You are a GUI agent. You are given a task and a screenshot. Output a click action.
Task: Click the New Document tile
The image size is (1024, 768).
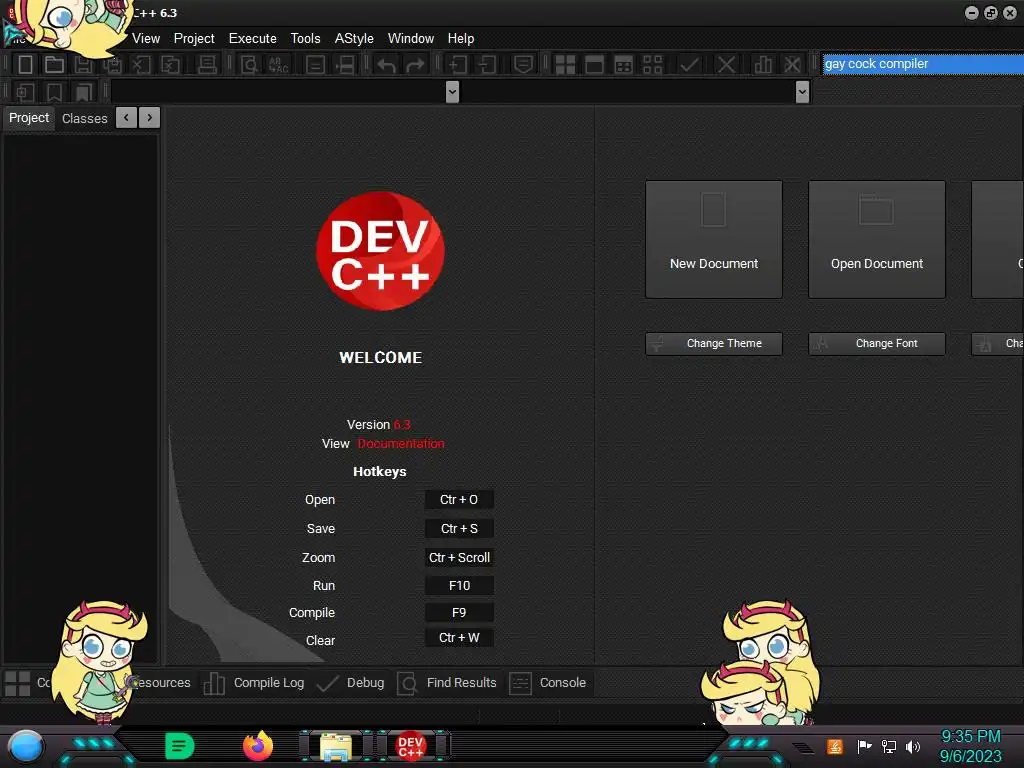click(x=714, y=239)
